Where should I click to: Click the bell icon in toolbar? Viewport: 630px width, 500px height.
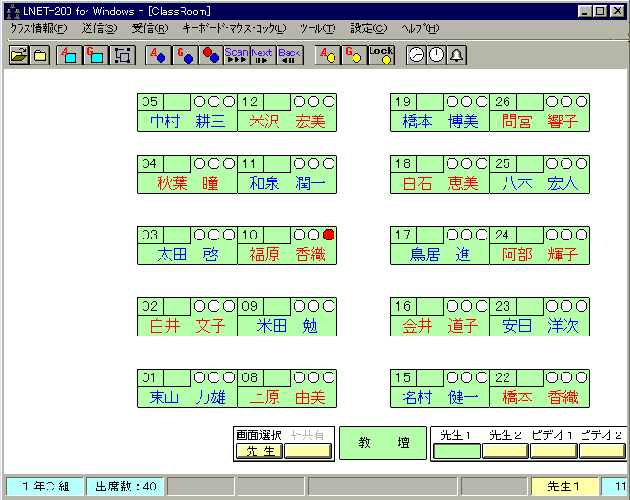(x=457, y=55)
